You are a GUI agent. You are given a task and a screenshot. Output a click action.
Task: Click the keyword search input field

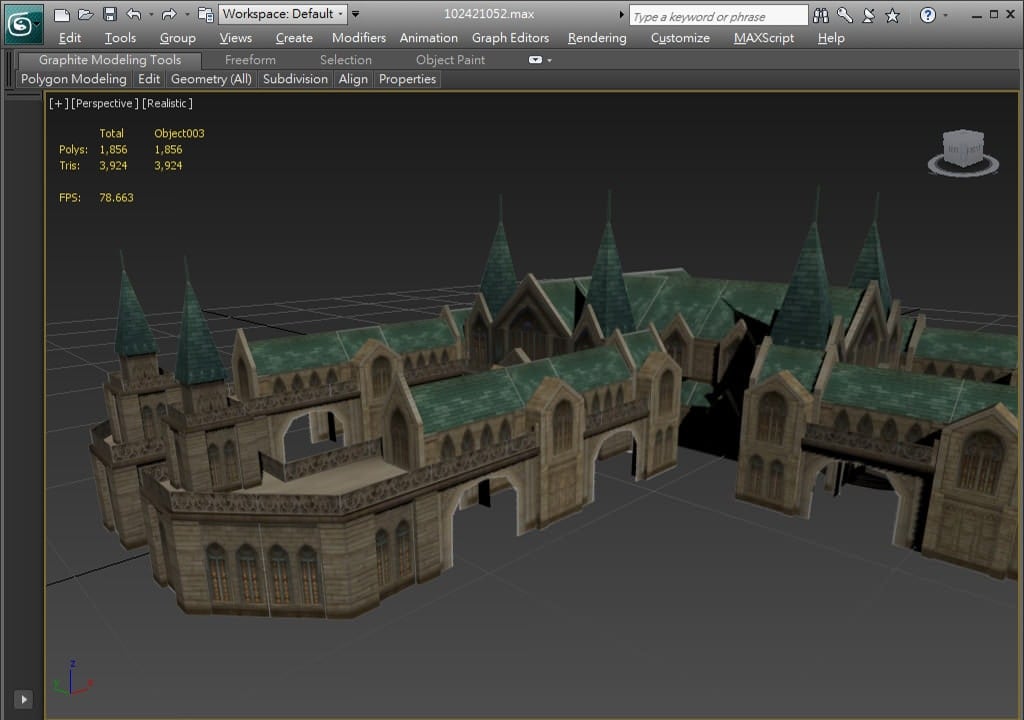[718, 16]
